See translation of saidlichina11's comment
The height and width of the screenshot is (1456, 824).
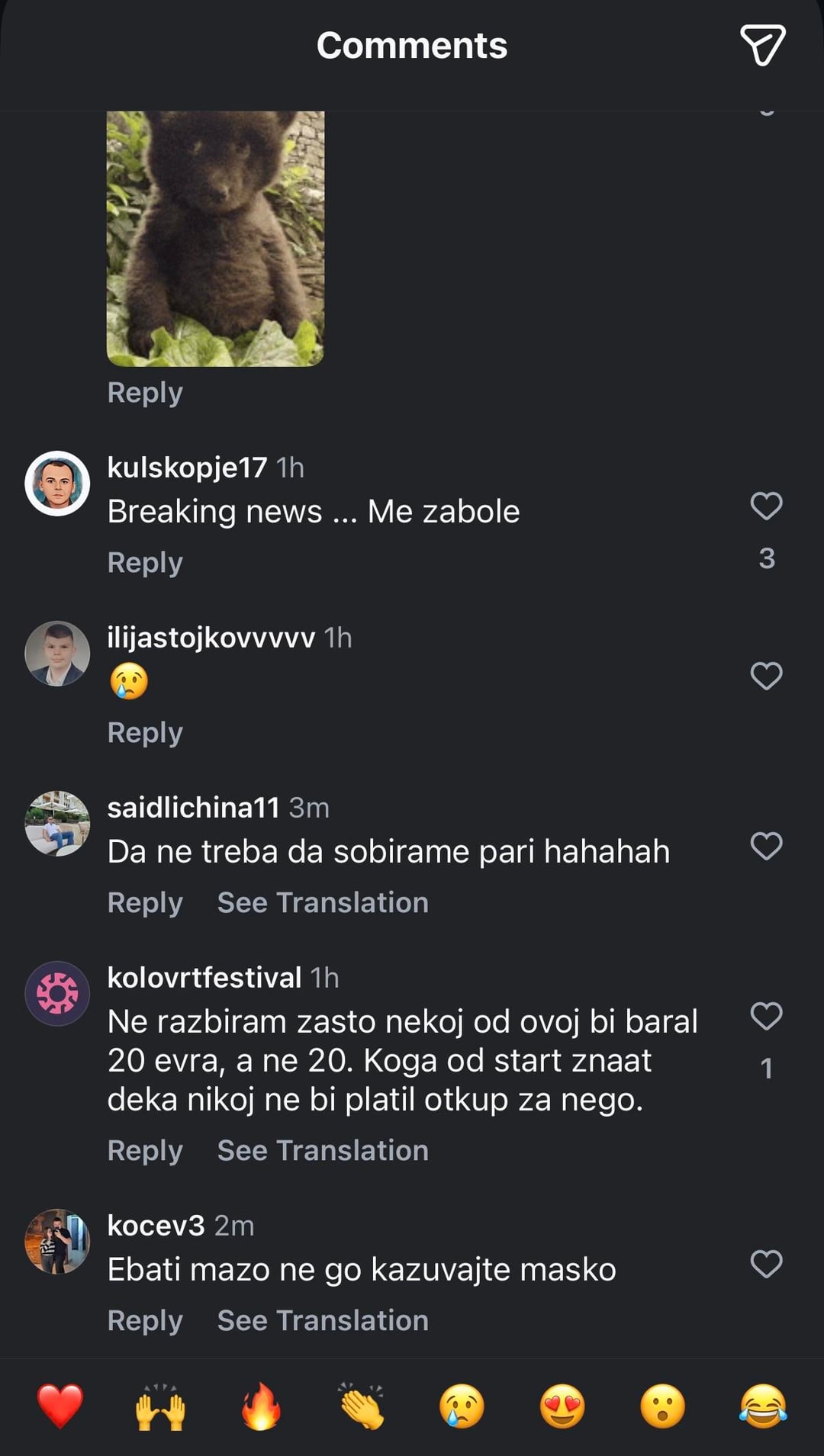[x=323, y=902]
